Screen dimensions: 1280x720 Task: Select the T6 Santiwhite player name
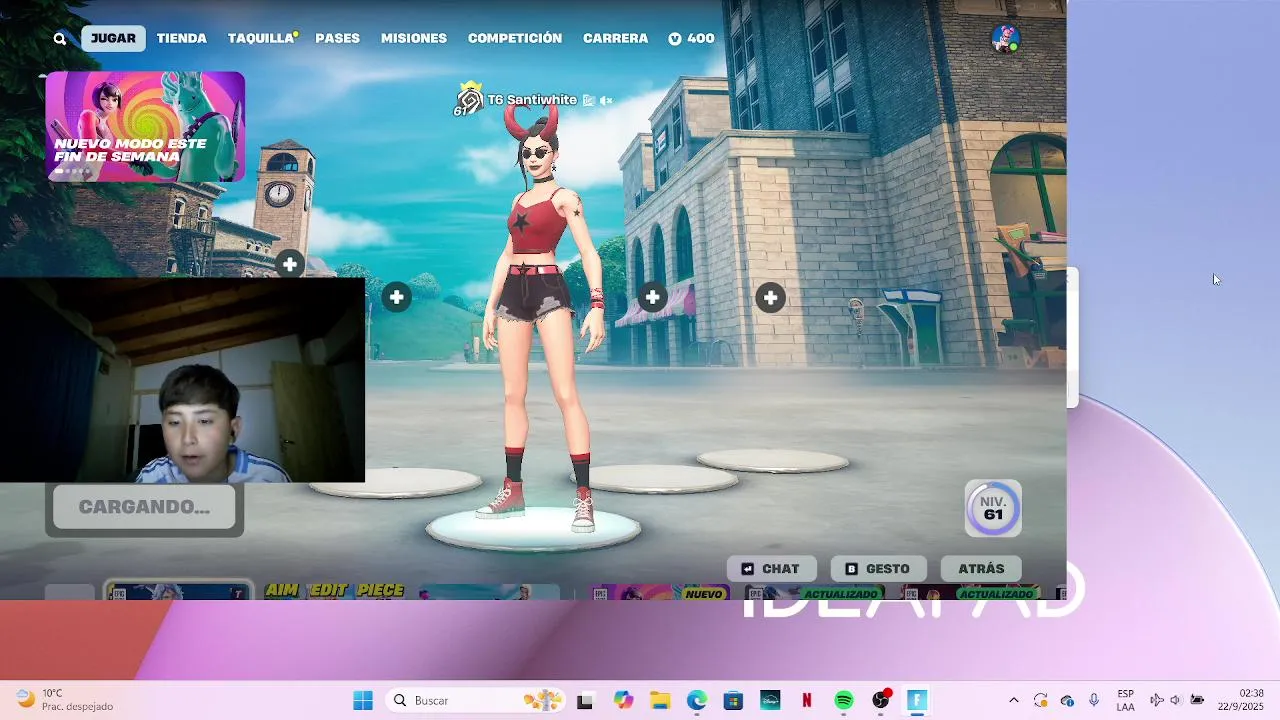click(532, 100)
